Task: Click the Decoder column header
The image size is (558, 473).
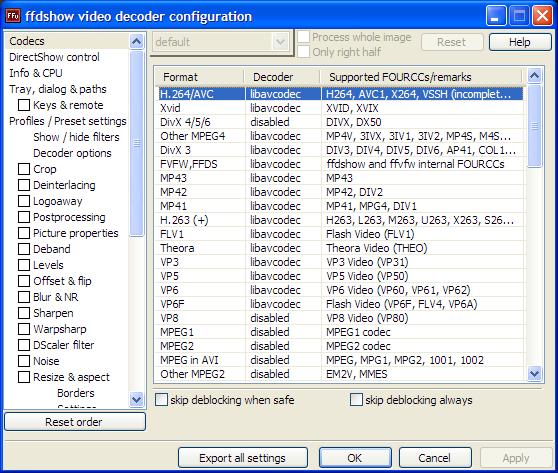Action: 282,77
